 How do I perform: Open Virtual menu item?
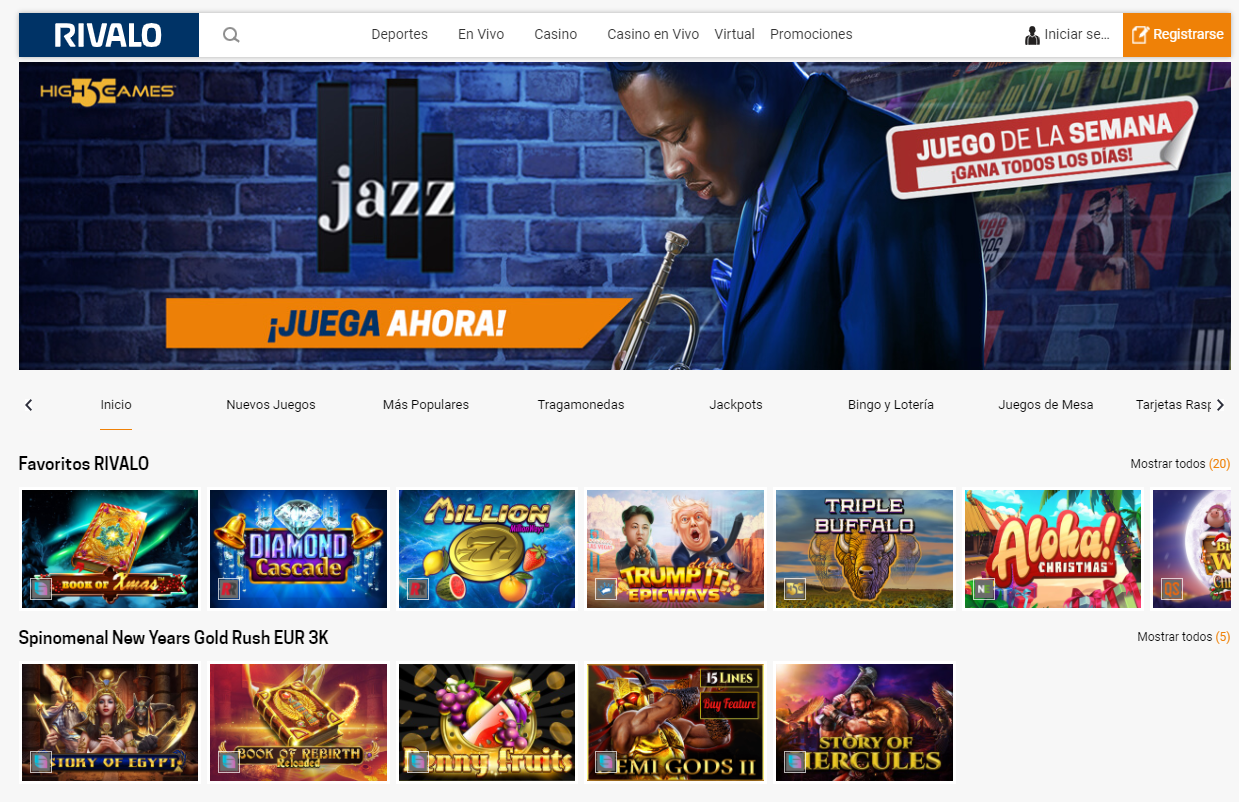click(734, 34)
